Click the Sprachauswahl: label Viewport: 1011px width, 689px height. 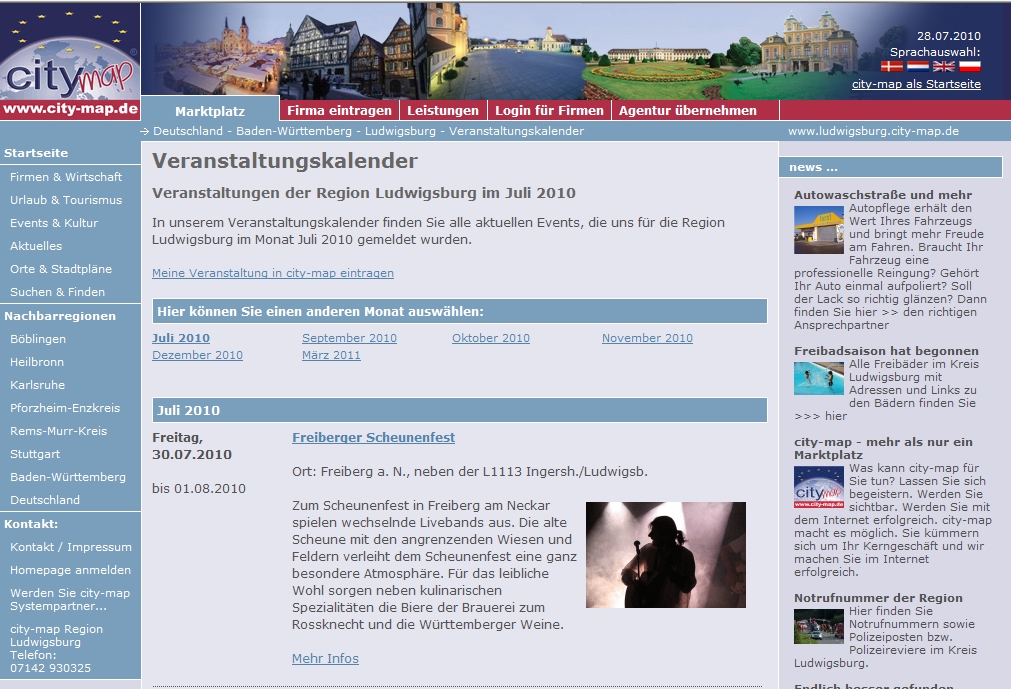[935, 52]
